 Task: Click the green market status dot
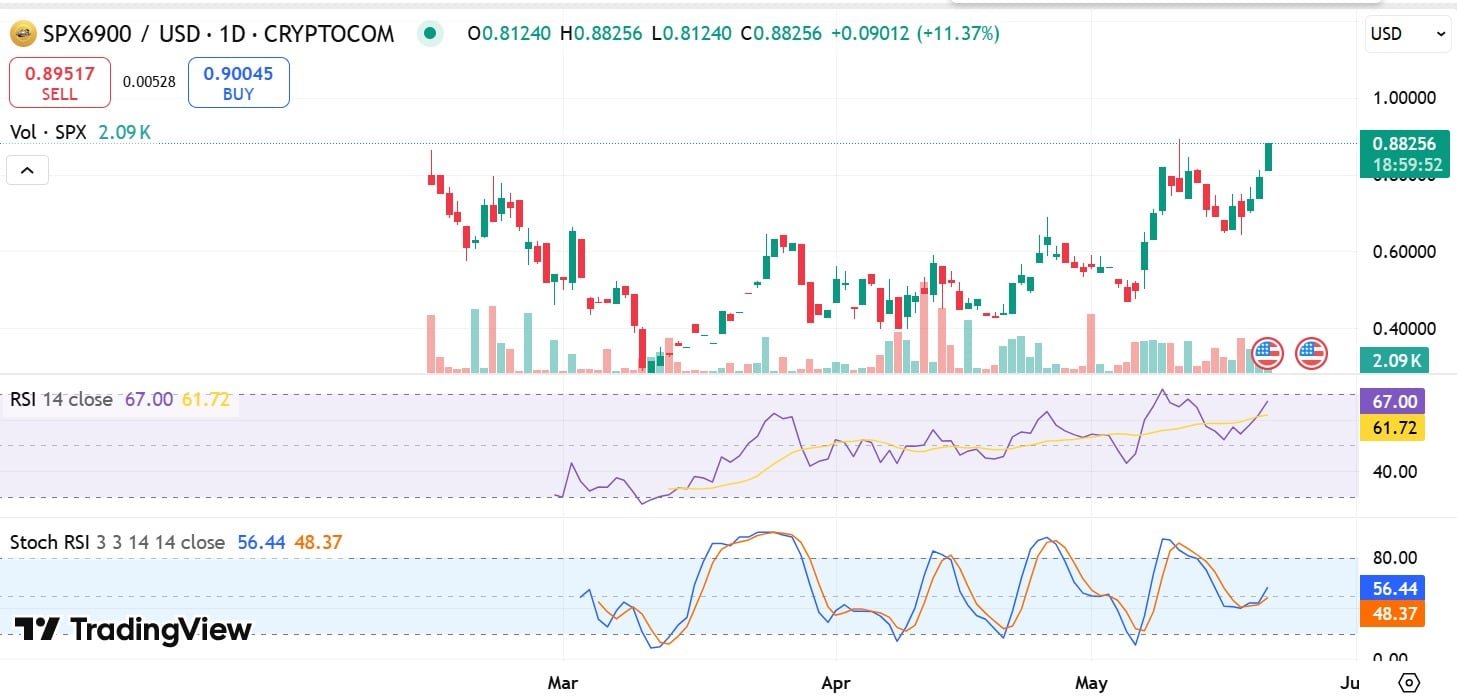coord(431,34)
